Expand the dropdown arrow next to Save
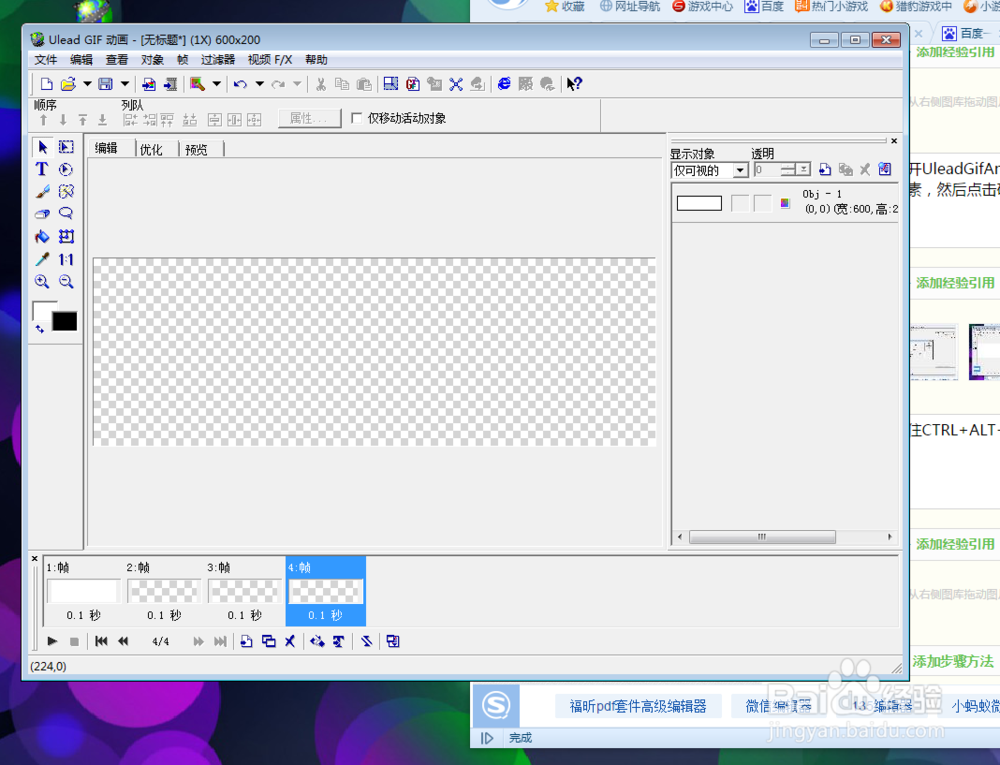Viewport: 1000px width, 765px height. (125, 84)
